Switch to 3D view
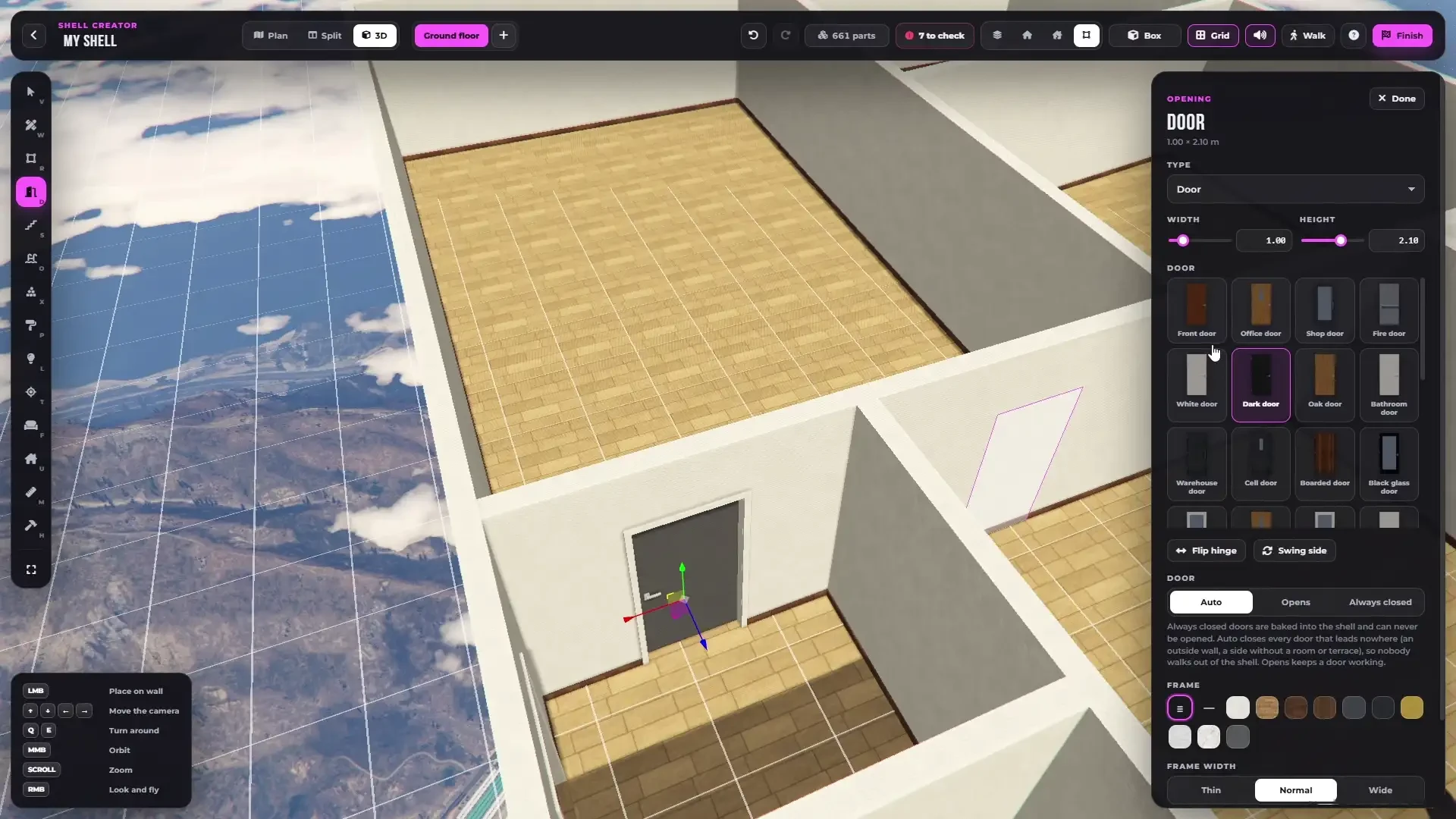This screenshot has height=819, width=1456. pyautogui.click(x=375, y=36)
